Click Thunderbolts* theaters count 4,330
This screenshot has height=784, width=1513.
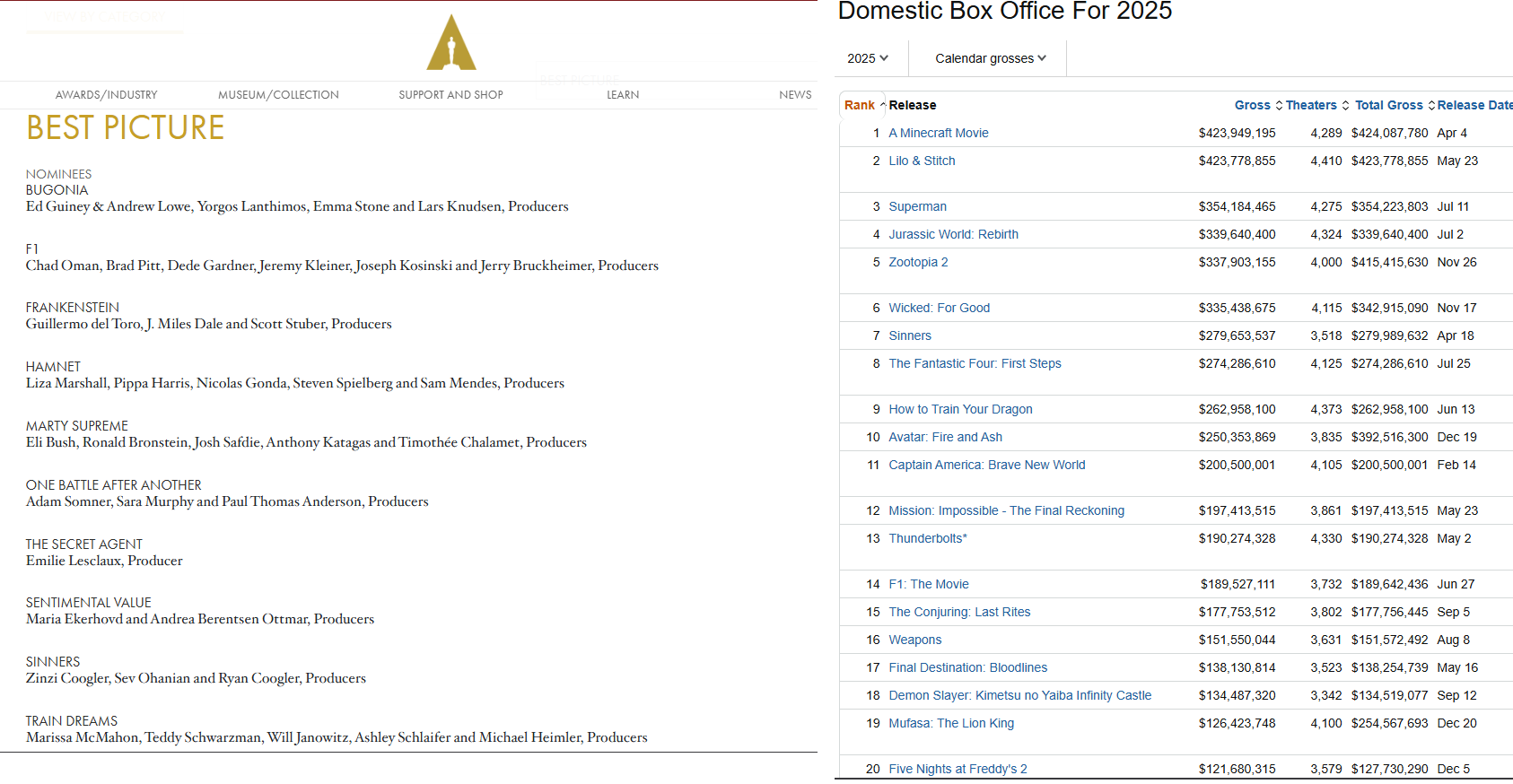pos(1325,538)
